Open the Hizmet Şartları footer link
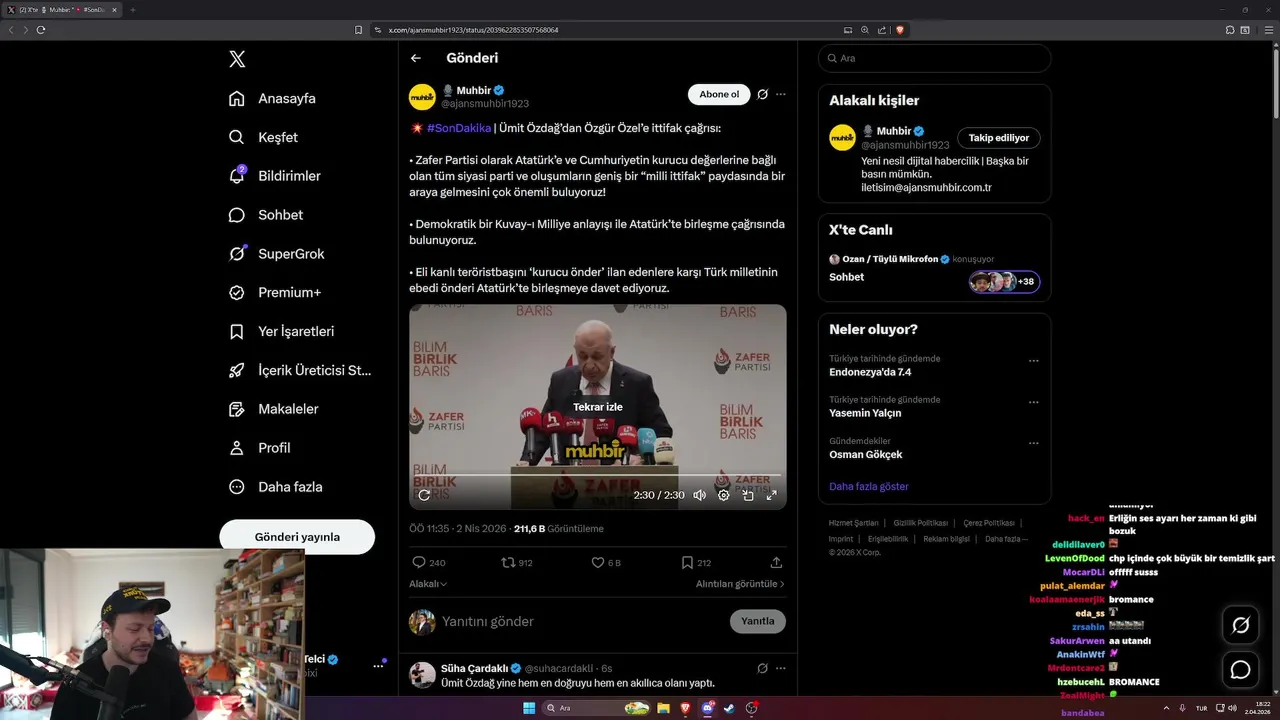The image size is (1280, 720). point(853,523)
